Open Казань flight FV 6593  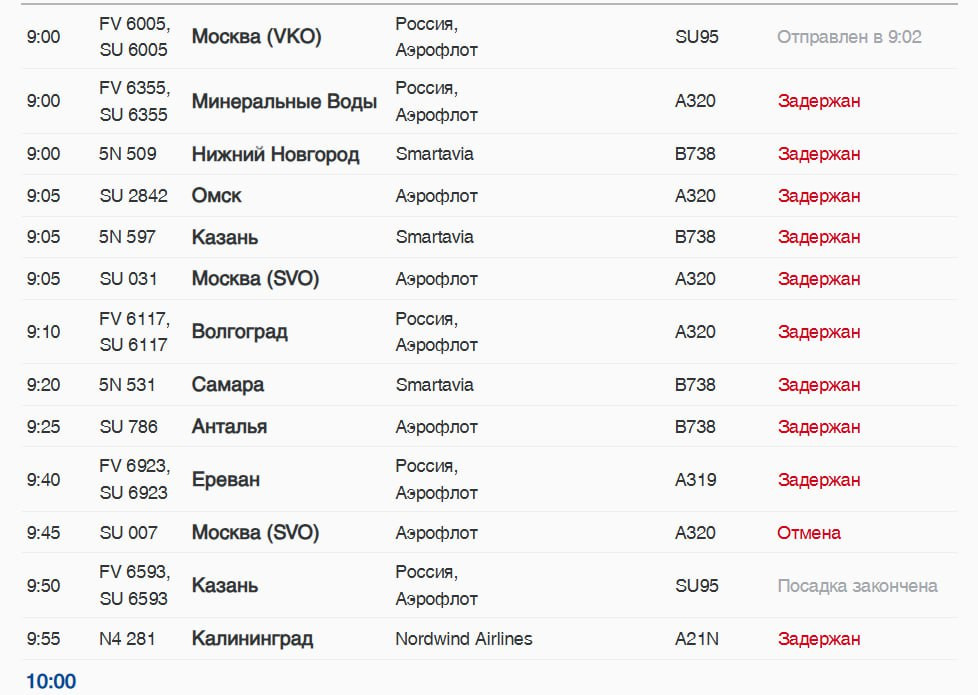225,585
